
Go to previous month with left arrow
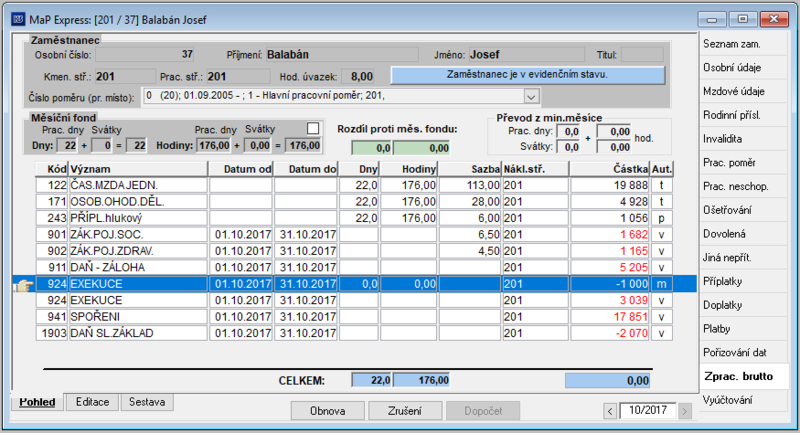[x=610, y=411]
